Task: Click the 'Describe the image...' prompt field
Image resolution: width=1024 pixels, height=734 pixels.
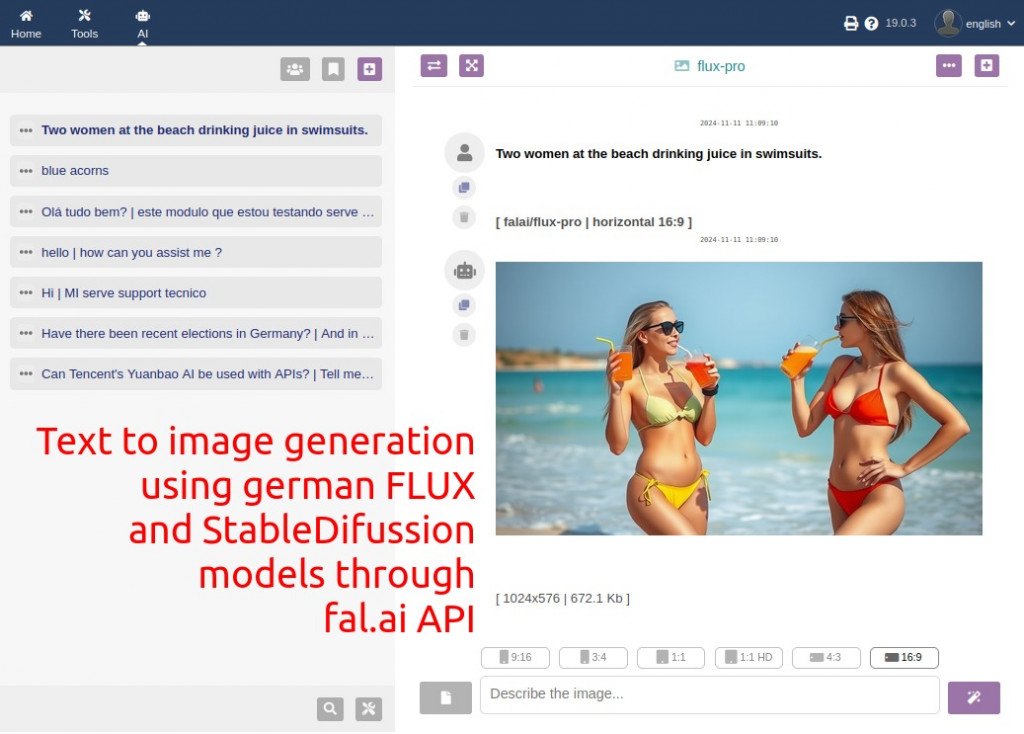Action: point(709,695)
